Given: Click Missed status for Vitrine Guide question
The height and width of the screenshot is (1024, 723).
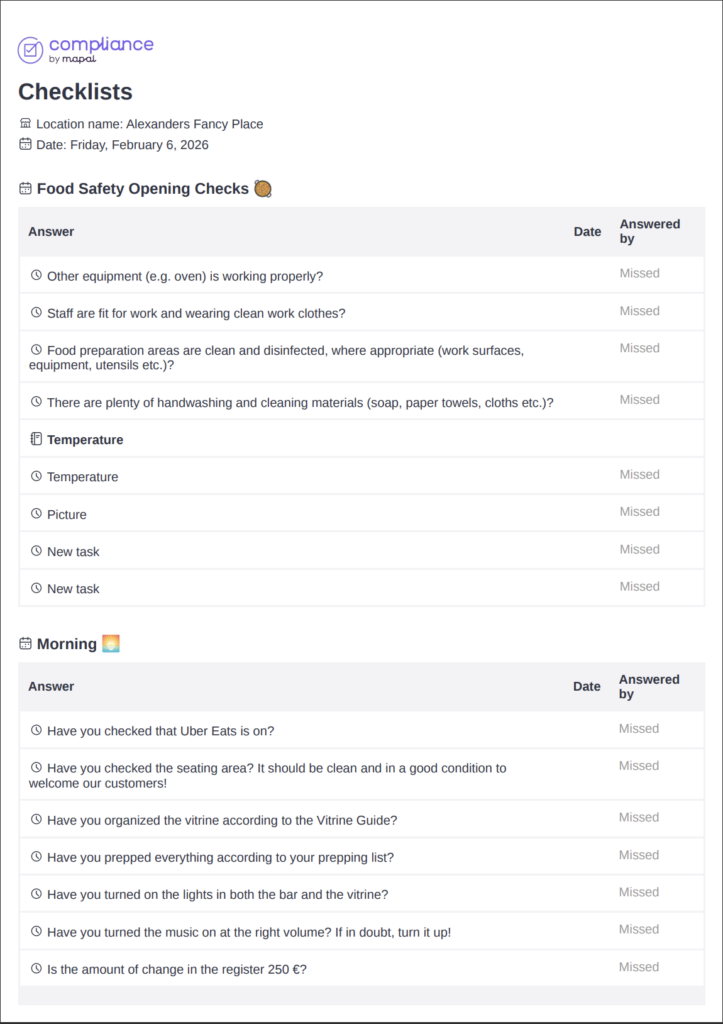Looking at the screenshot, I should point(638,817).
